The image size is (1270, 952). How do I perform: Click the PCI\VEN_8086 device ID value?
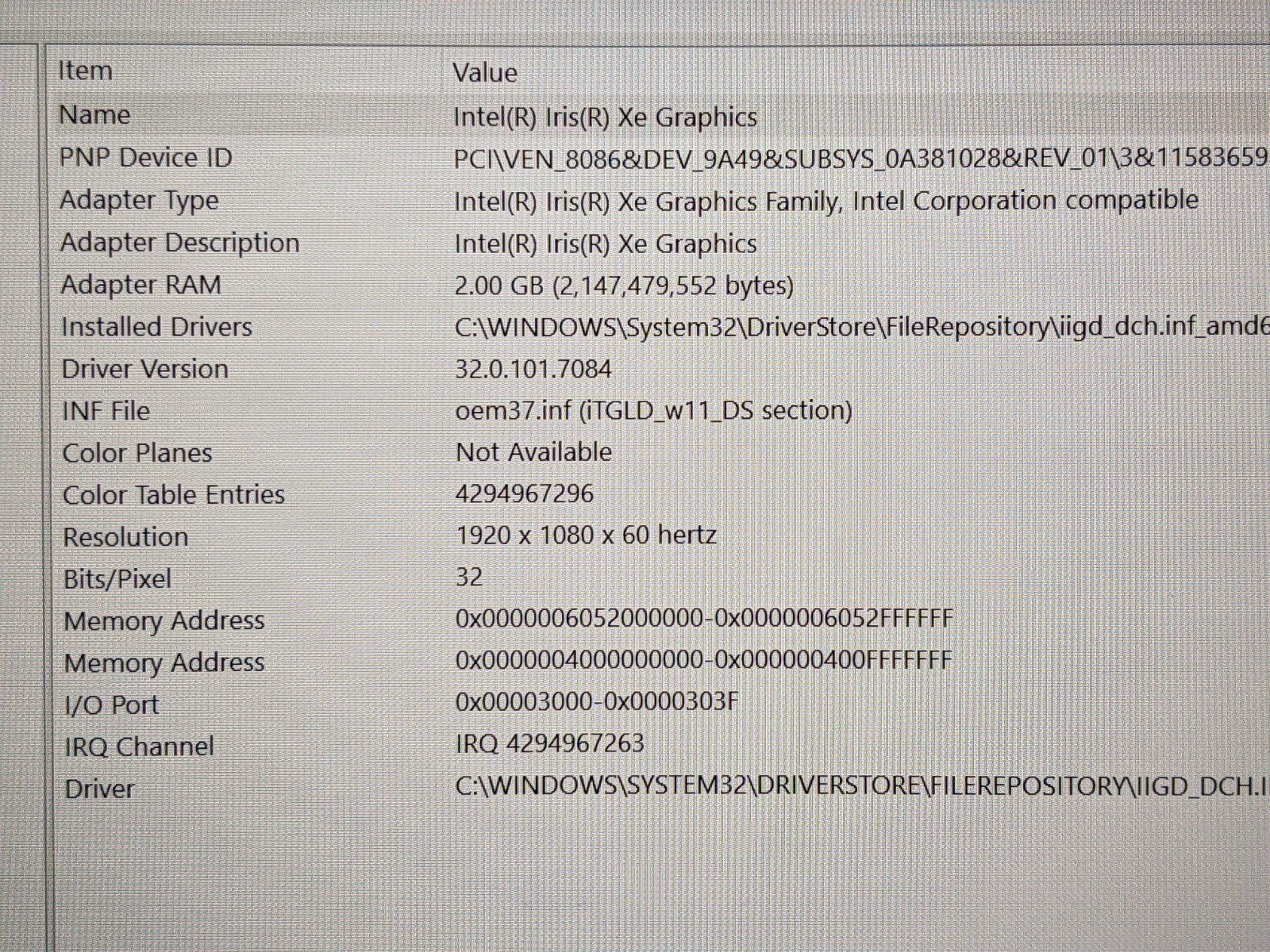click(x=860, y=159)
